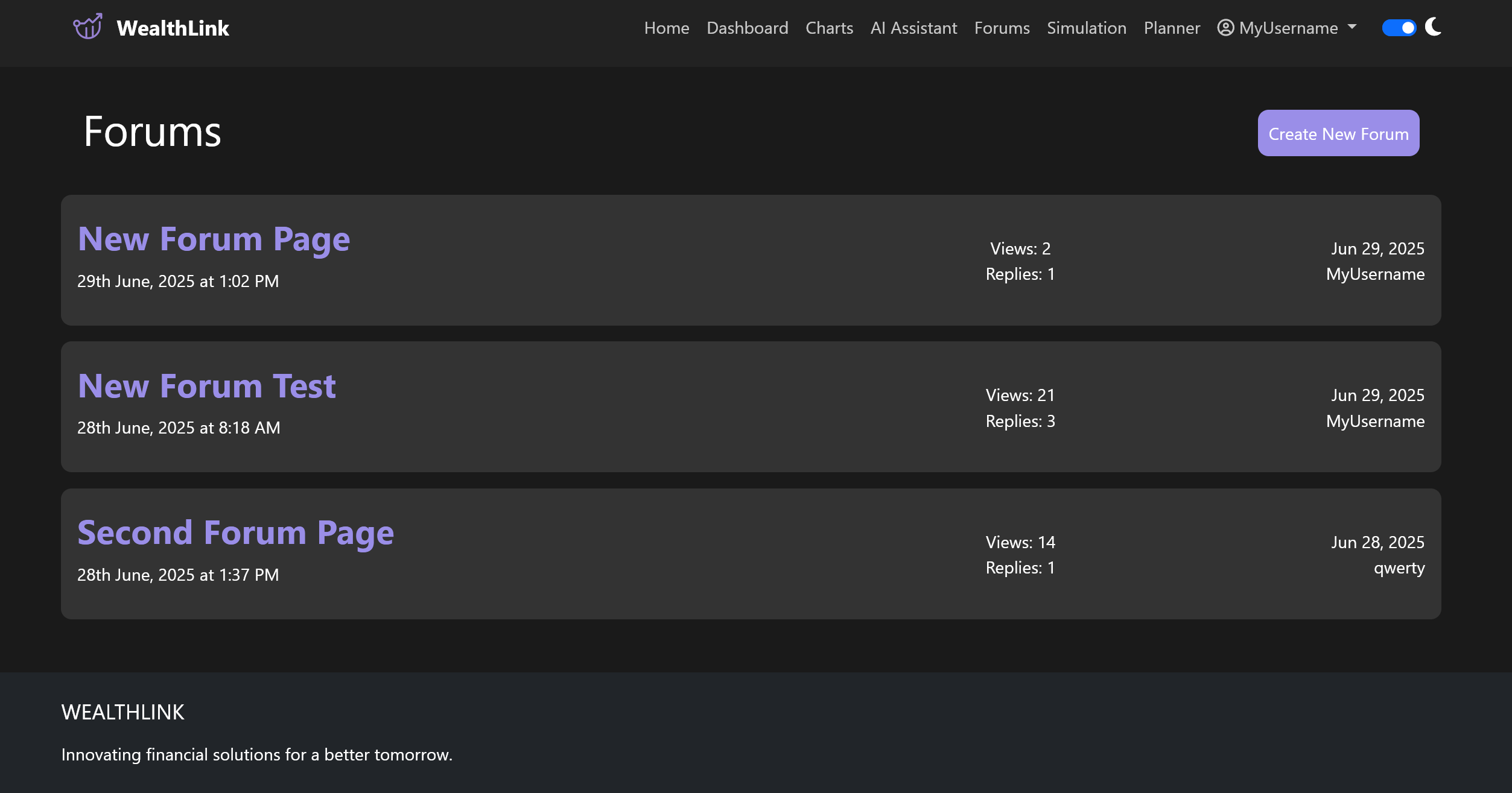The image size is (1512, 793).
Task: Click the WealthLink piggy bank logo icon
Action: (88, 27)
